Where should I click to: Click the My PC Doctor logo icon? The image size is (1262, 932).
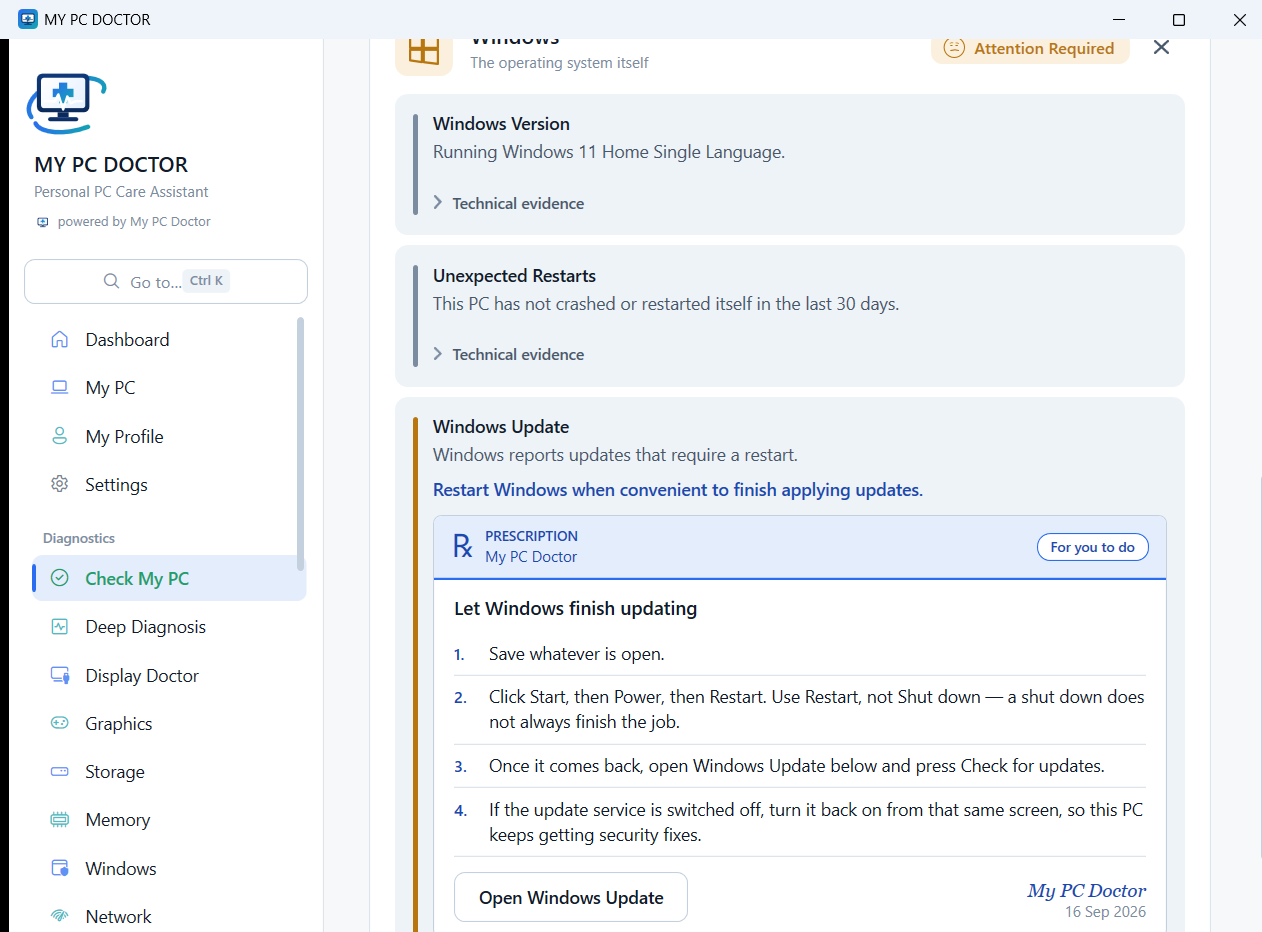pos(66,103)
